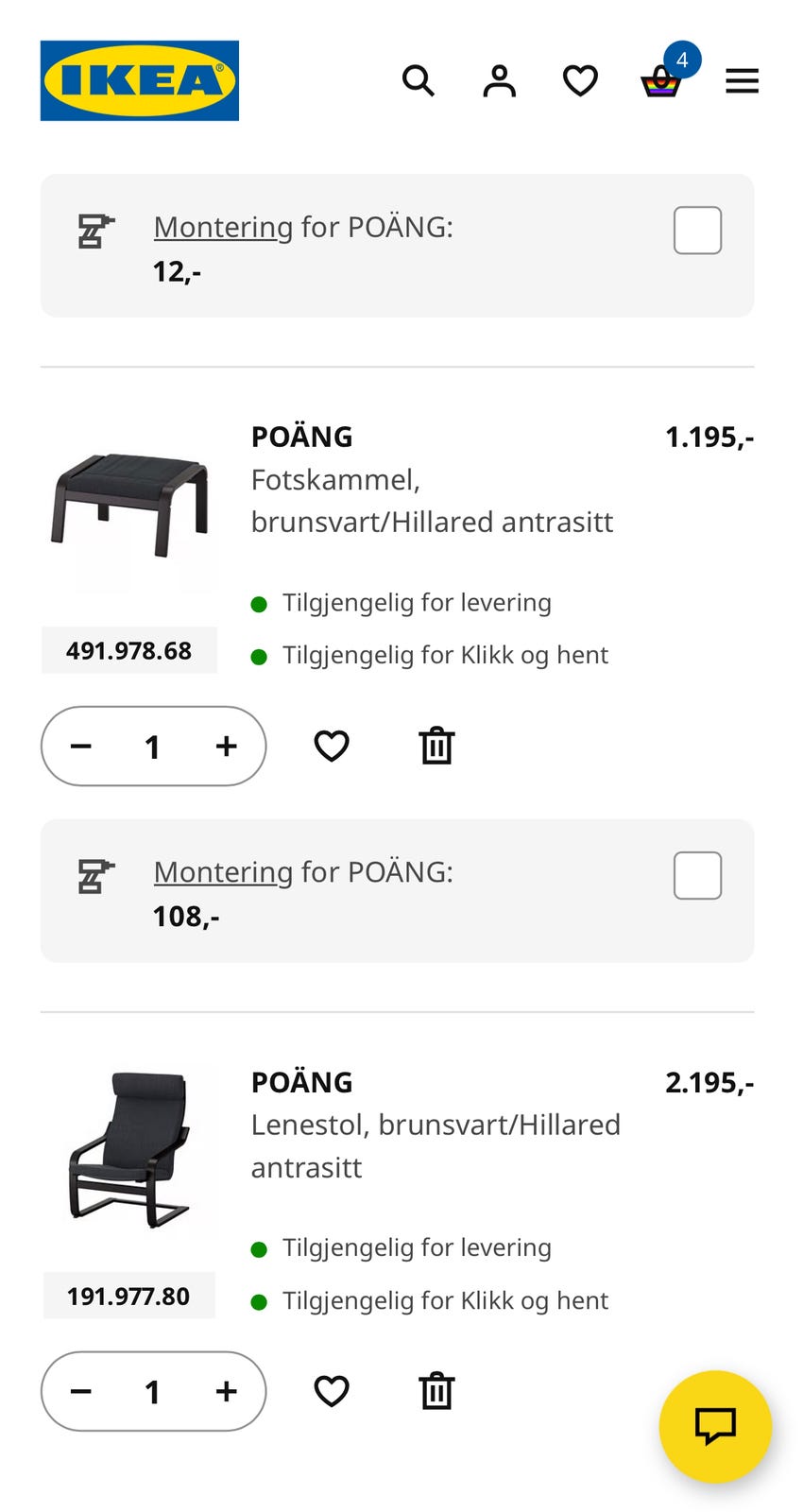803x1512 pixels.
Task: Open the favorites heart in header
Action: click(580, 80)
